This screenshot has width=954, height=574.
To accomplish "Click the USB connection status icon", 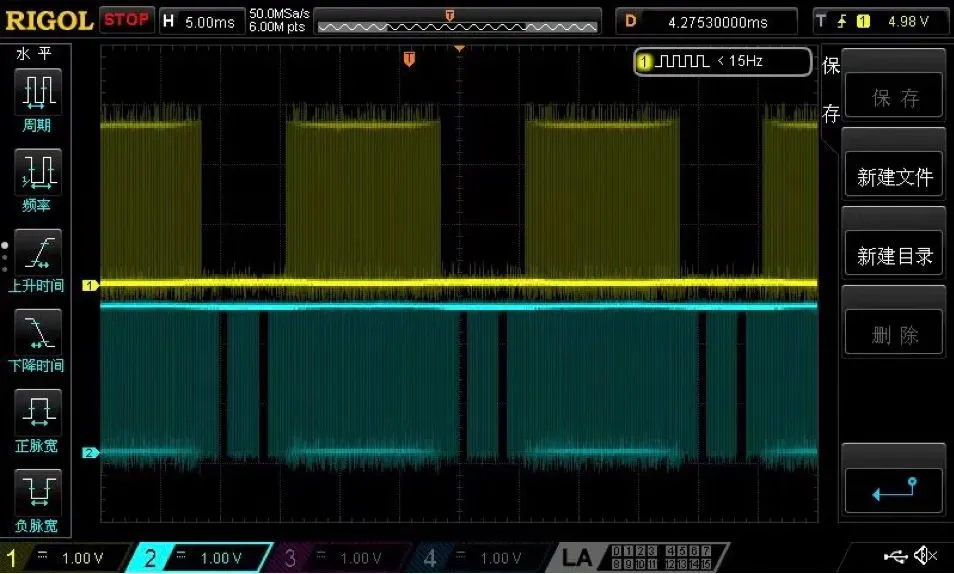I will (x=896, y=556).
